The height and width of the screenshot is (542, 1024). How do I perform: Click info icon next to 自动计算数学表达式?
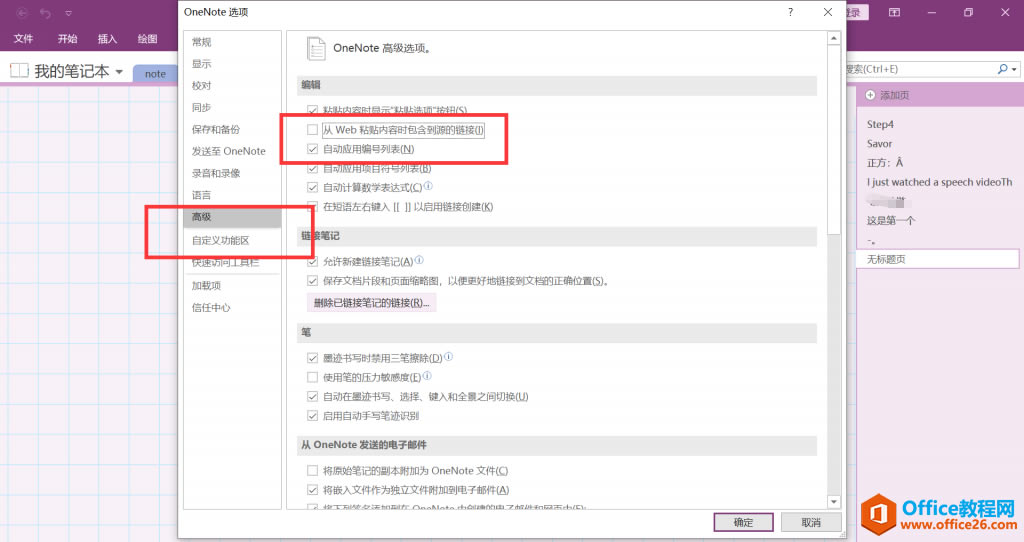428,185
